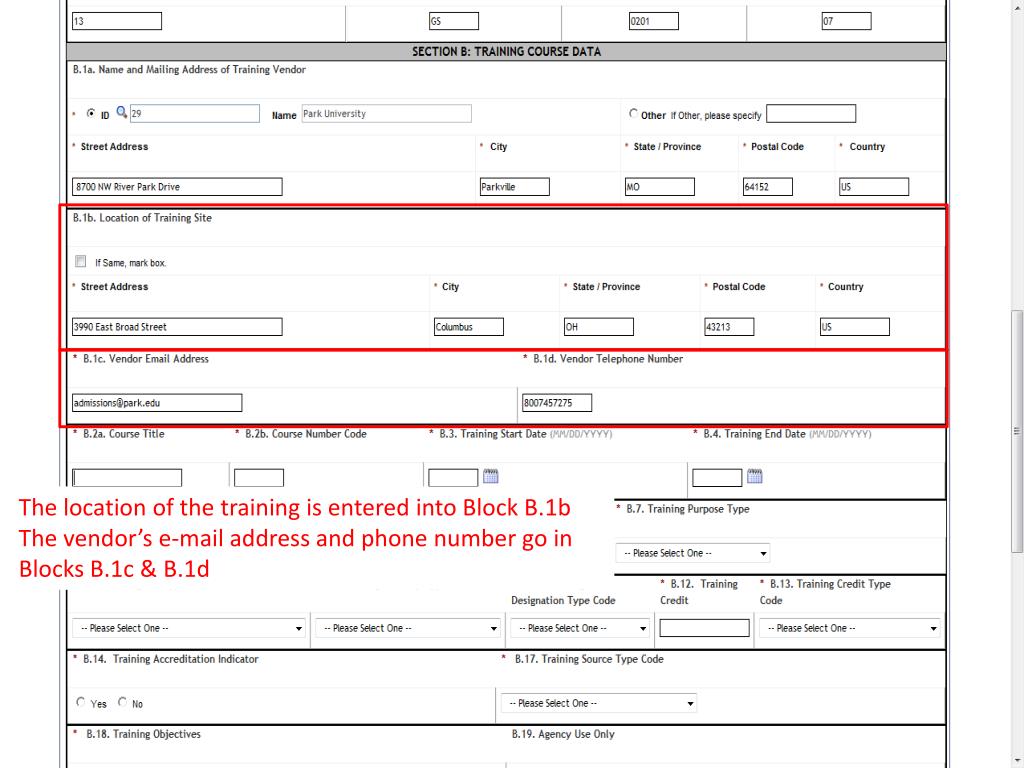The width and height of the screenshot is (1024, 768).
Task: Open the Designation Type Code dropdown
Action: 580,628
